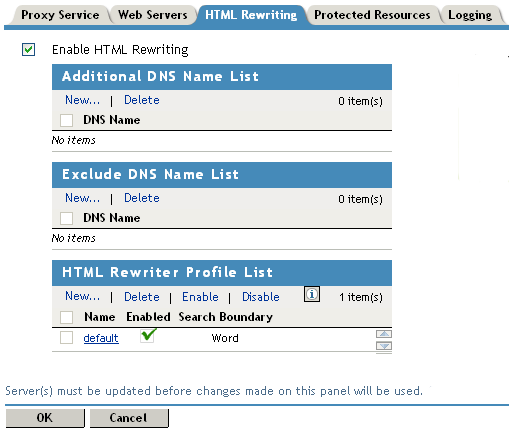
Task: Click the Name column header
Action: tap(100, 317)
